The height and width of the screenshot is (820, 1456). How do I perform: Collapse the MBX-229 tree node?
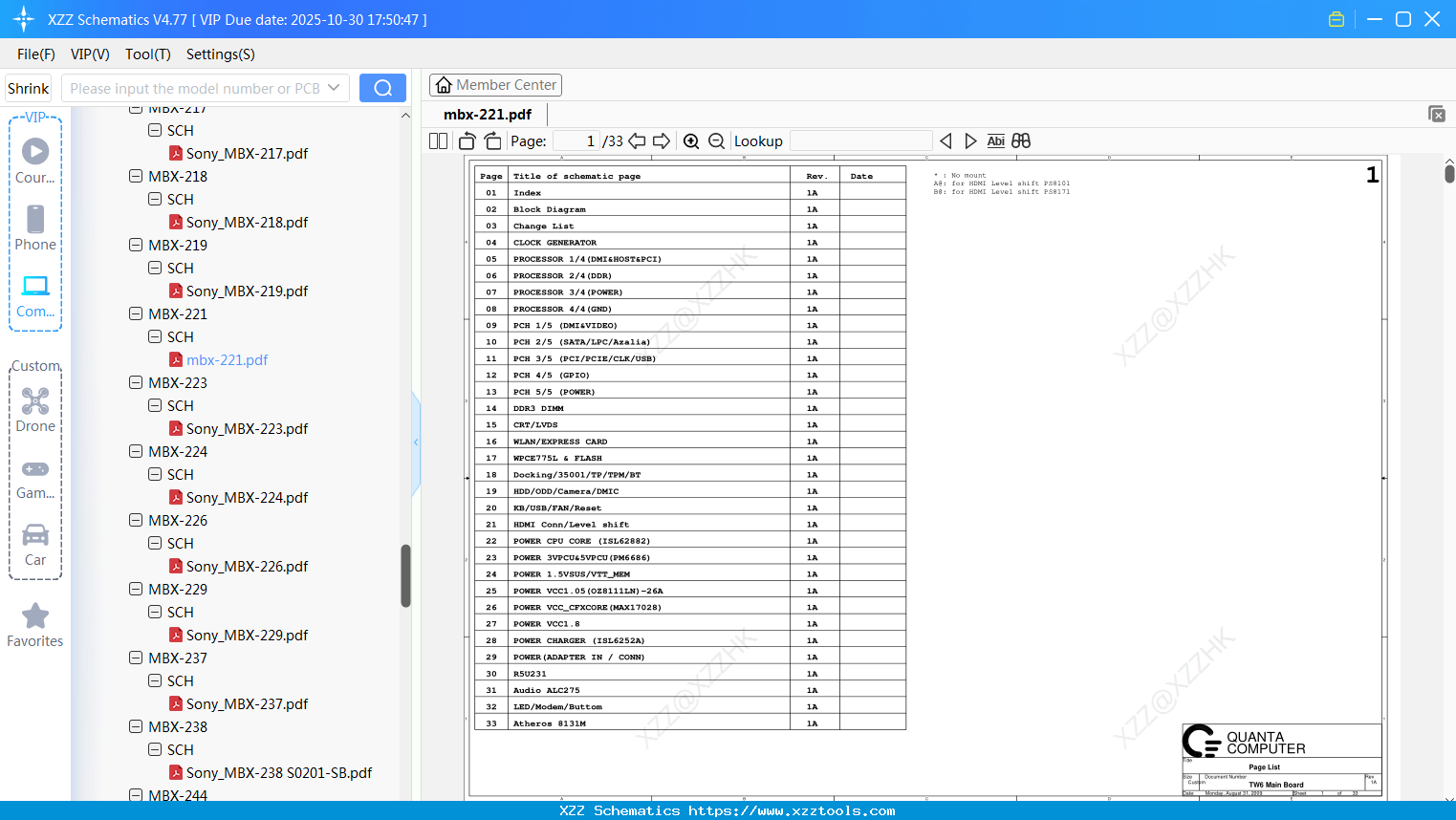pyautogui.click(x=136, y=589)
